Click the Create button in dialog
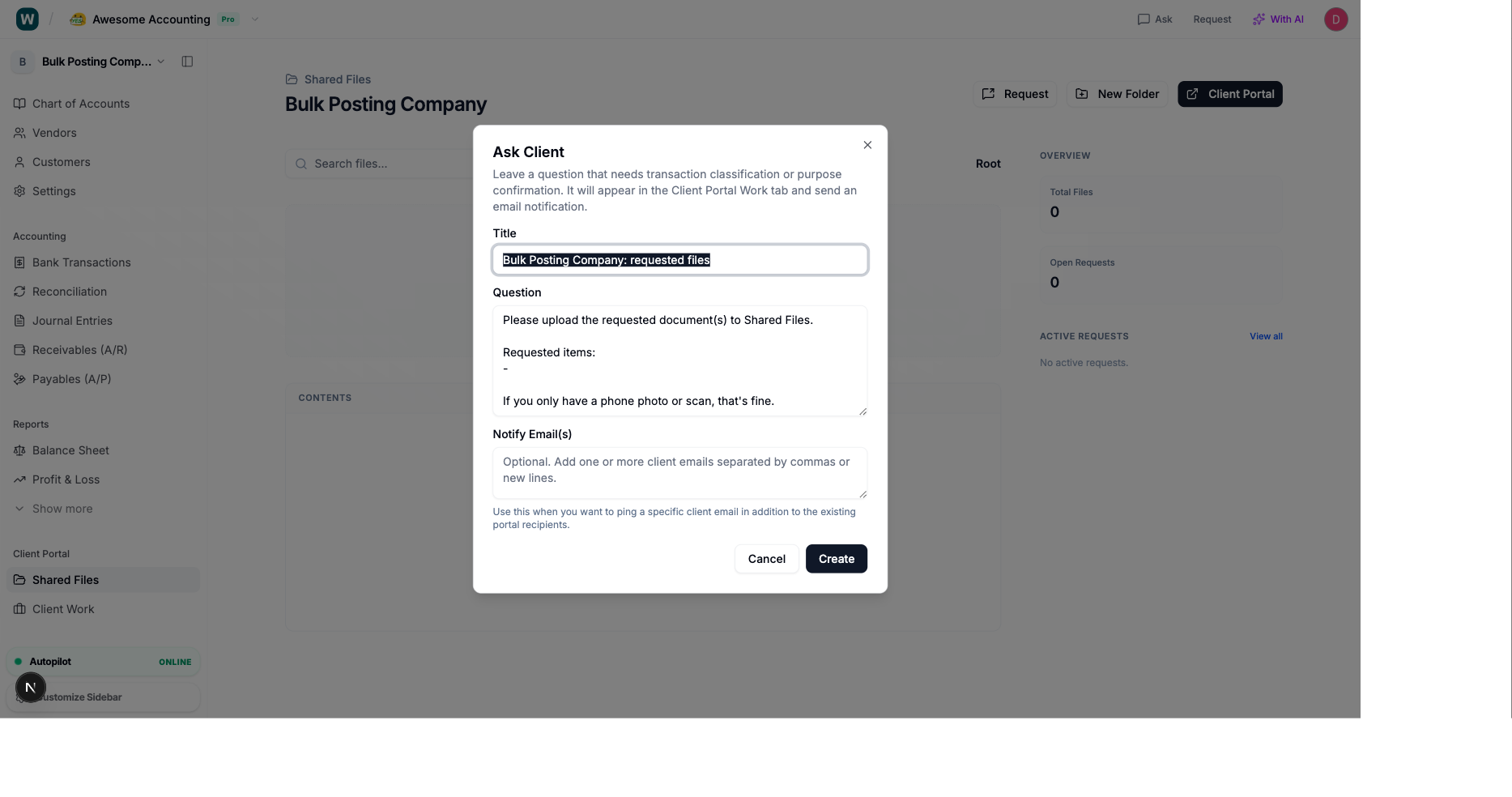The height and width of the screenshot is (797, 1512). coord(836,559)
